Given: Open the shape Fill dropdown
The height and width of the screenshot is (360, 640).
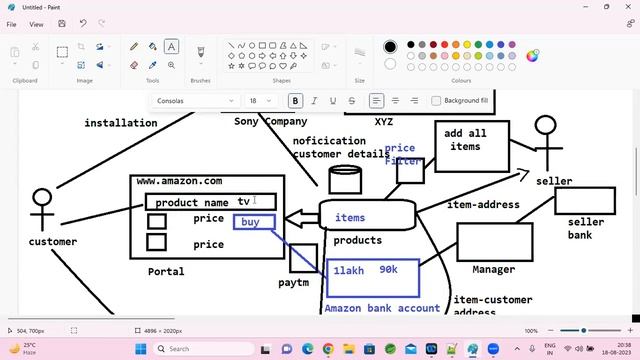Looking at the screenshot, I should [x=330, y=65].
